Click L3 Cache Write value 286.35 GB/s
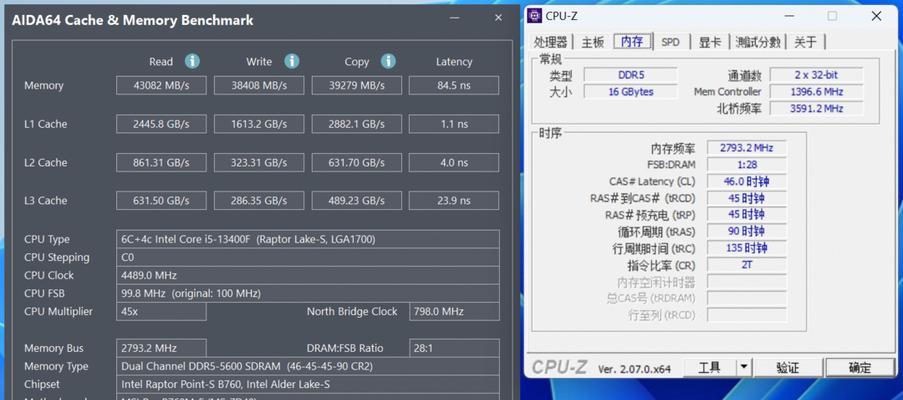Image resolution: width=903 pixels, height=400 pixels. 259,200
